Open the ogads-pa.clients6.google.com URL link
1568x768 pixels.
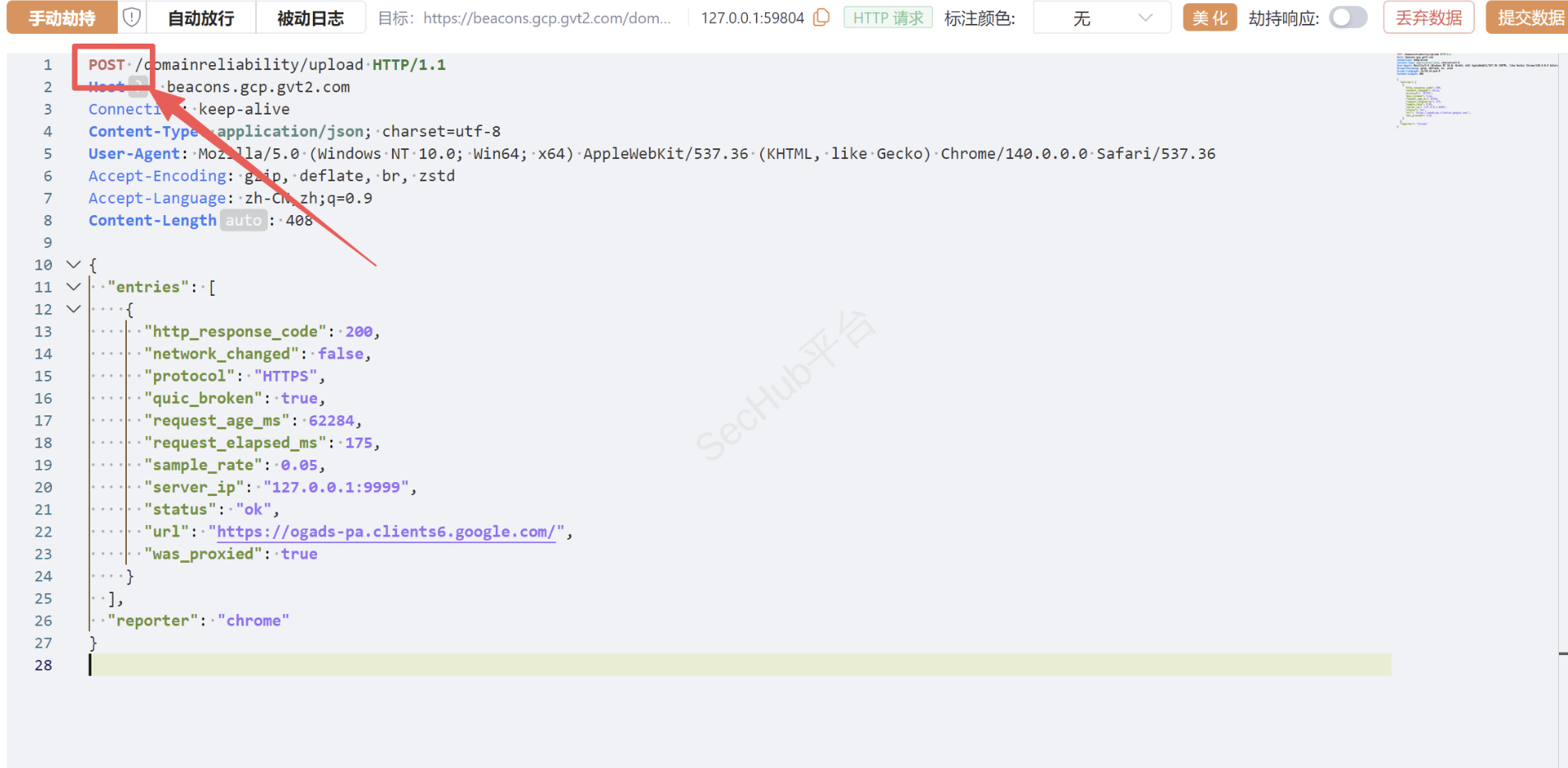pyautogui.click(x=385, y=532)
